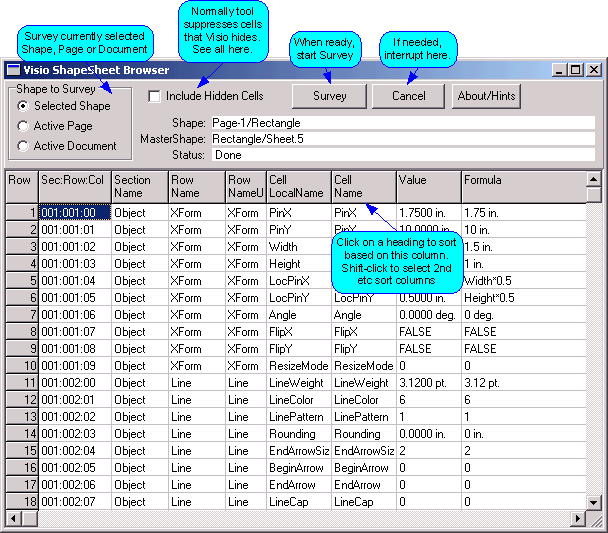The width and height of the screenshot is (608, 533).
Task: Sort by the Cell LocalName column header
Action: tap(299, 186)
